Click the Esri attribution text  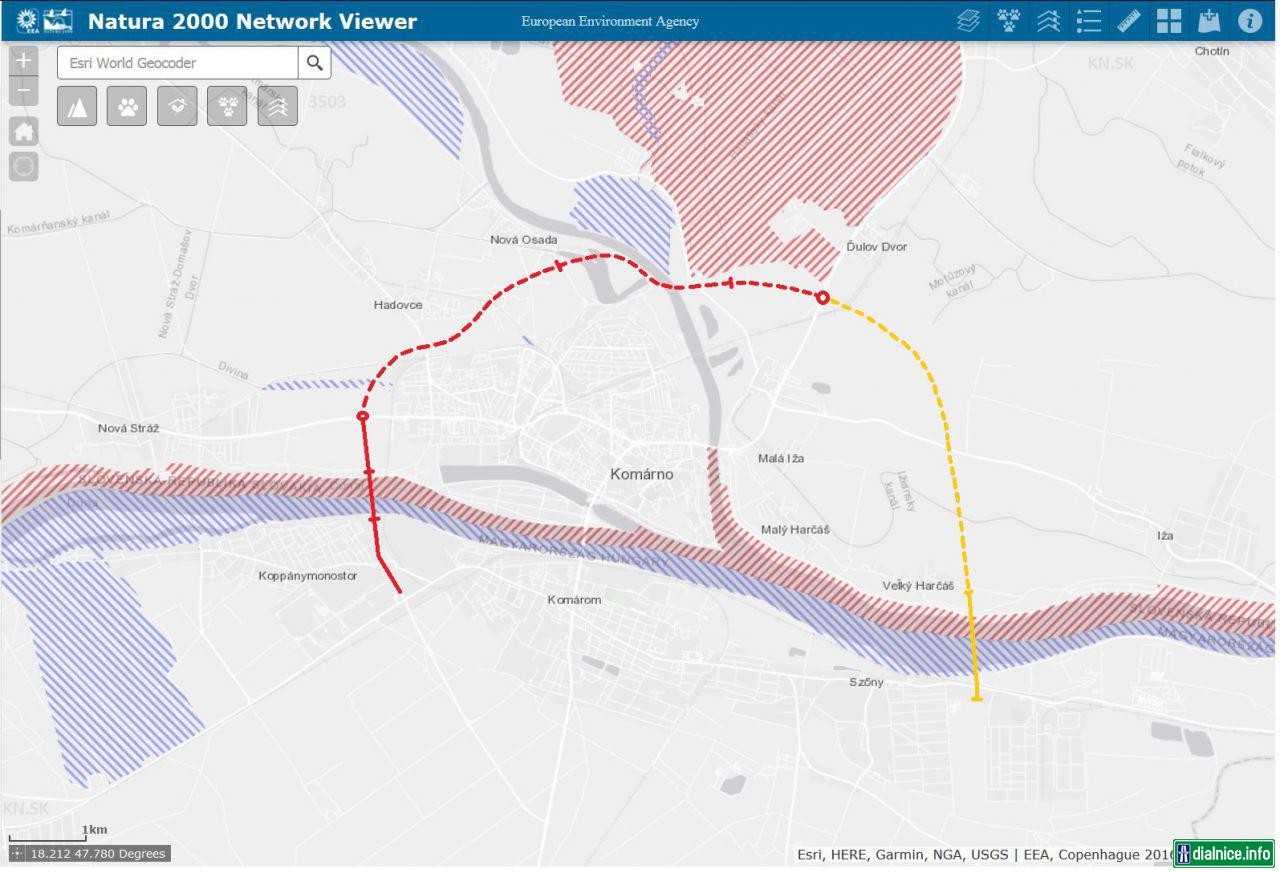point(985,855)
